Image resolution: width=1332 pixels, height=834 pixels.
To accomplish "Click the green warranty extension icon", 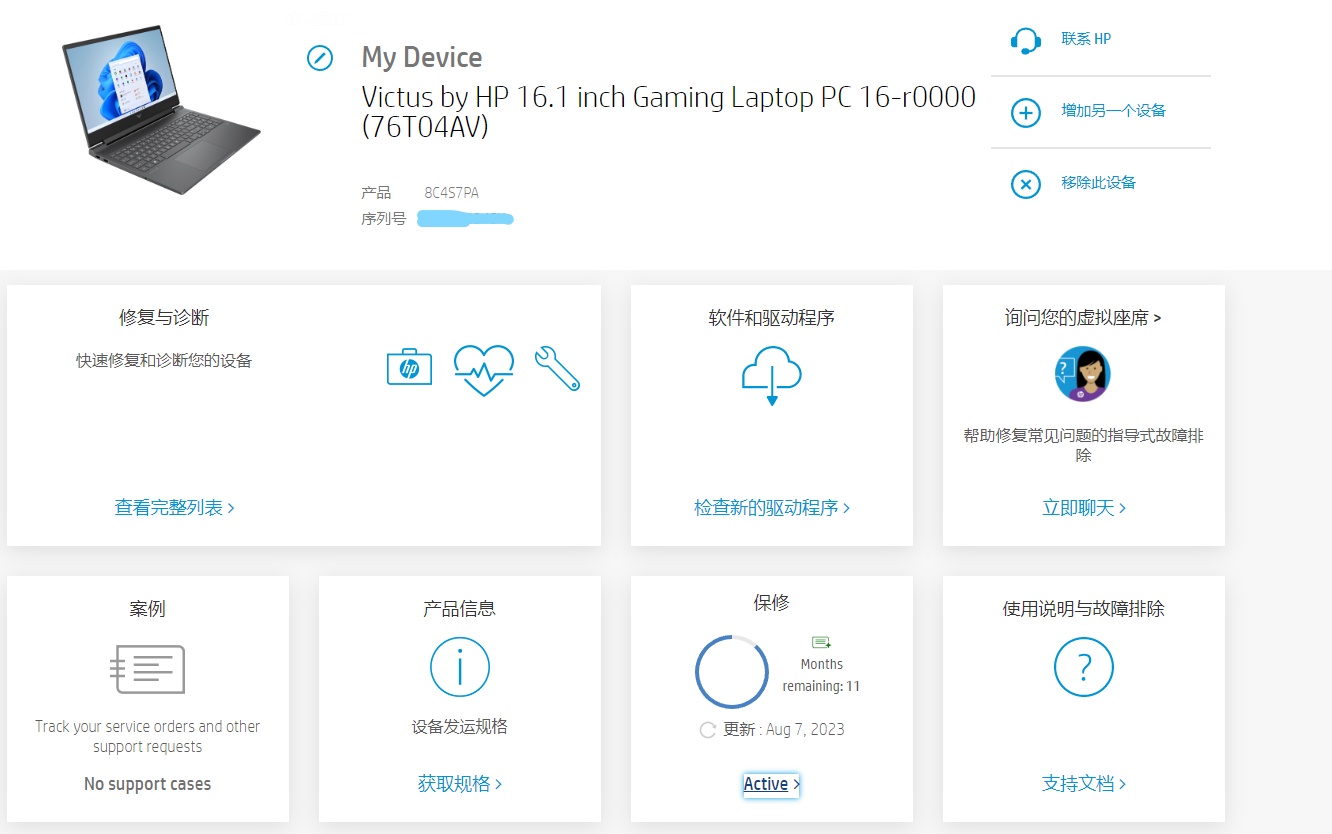I will tap(821, 642).
